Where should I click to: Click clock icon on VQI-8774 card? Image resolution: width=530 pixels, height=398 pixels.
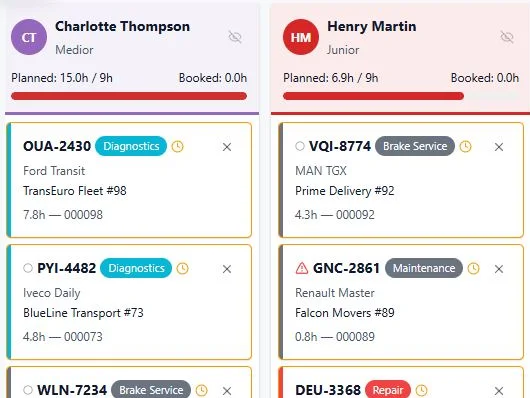465,146
